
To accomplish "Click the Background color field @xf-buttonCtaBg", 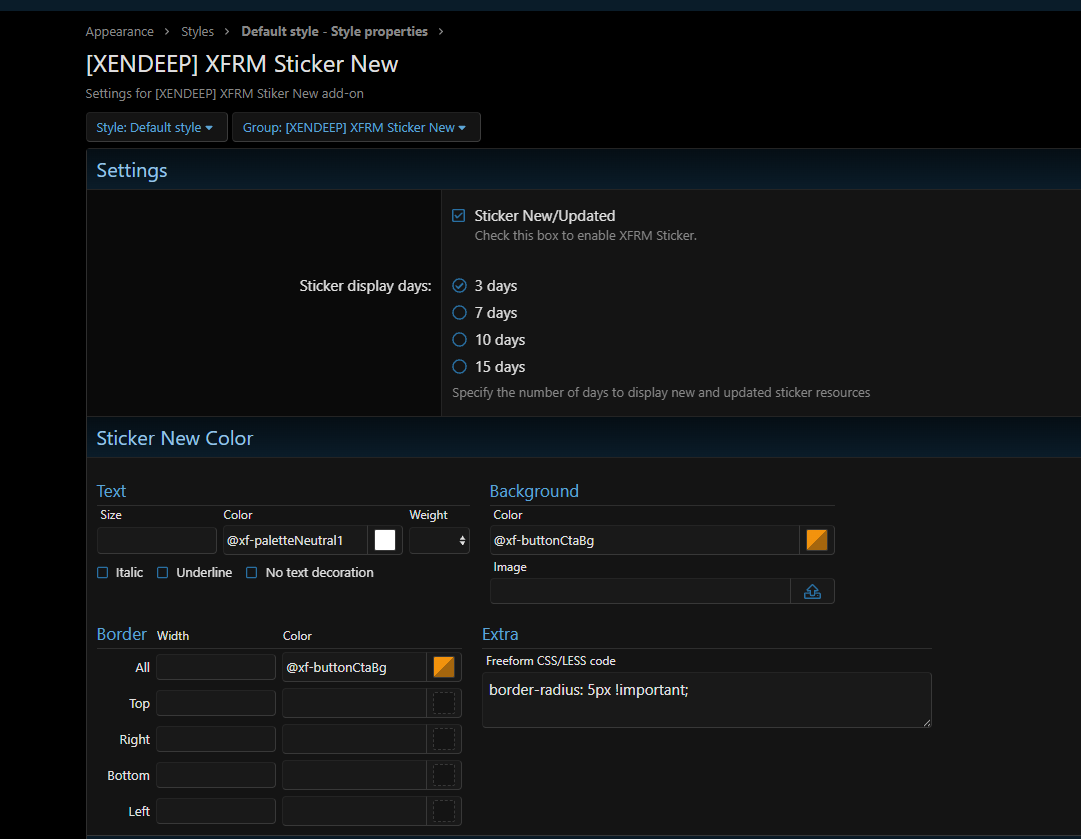I will [645, 540].
